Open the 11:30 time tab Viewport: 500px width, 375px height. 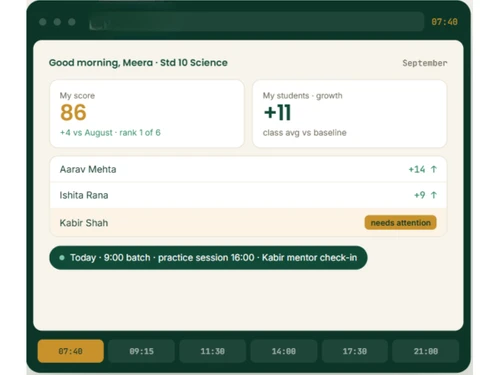pyautogui.click(x=213, y=351)
